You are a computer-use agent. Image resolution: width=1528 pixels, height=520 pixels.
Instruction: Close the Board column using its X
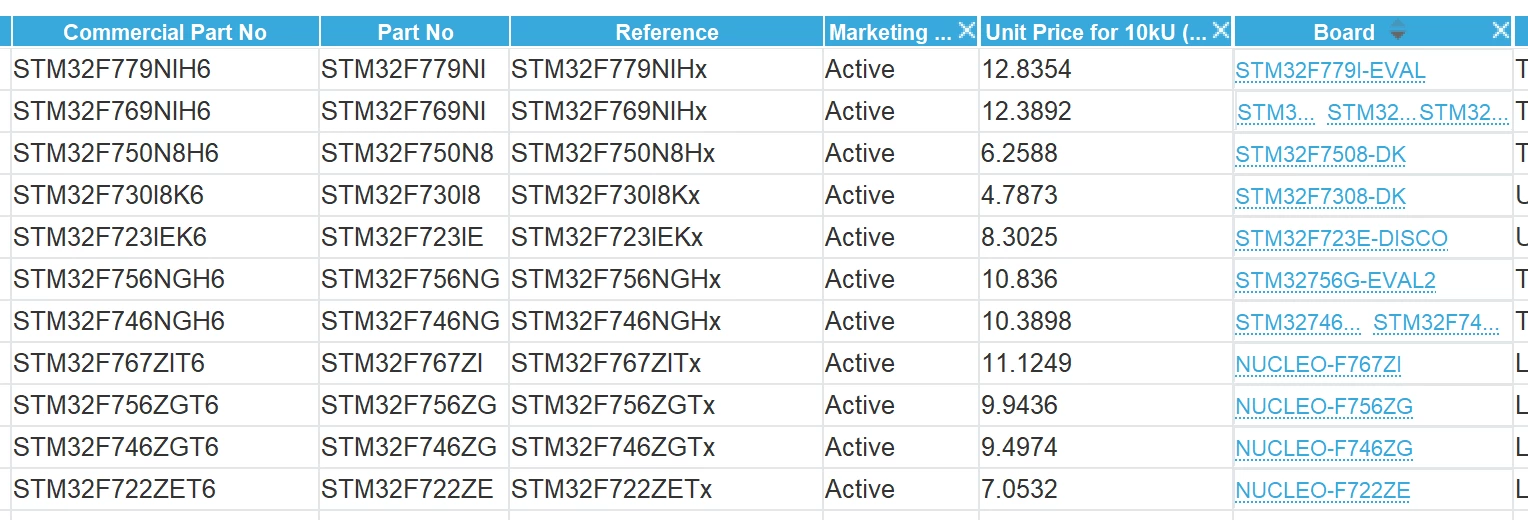click(1500, 31)
